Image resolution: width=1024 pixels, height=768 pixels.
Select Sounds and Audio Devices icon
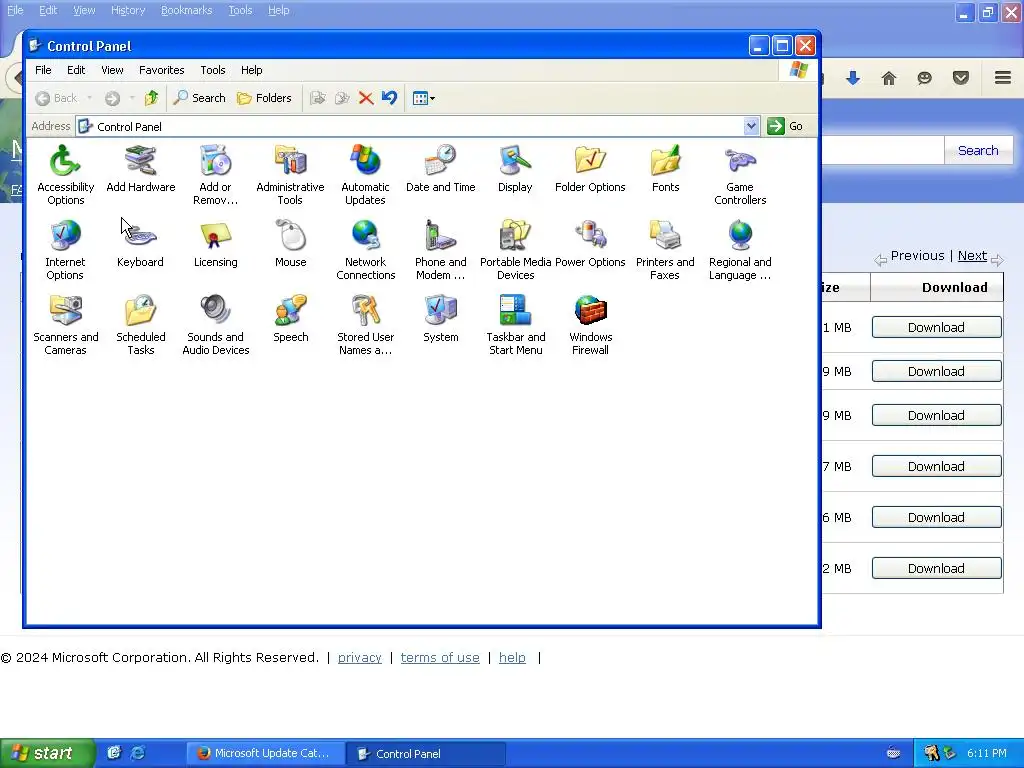215,325
